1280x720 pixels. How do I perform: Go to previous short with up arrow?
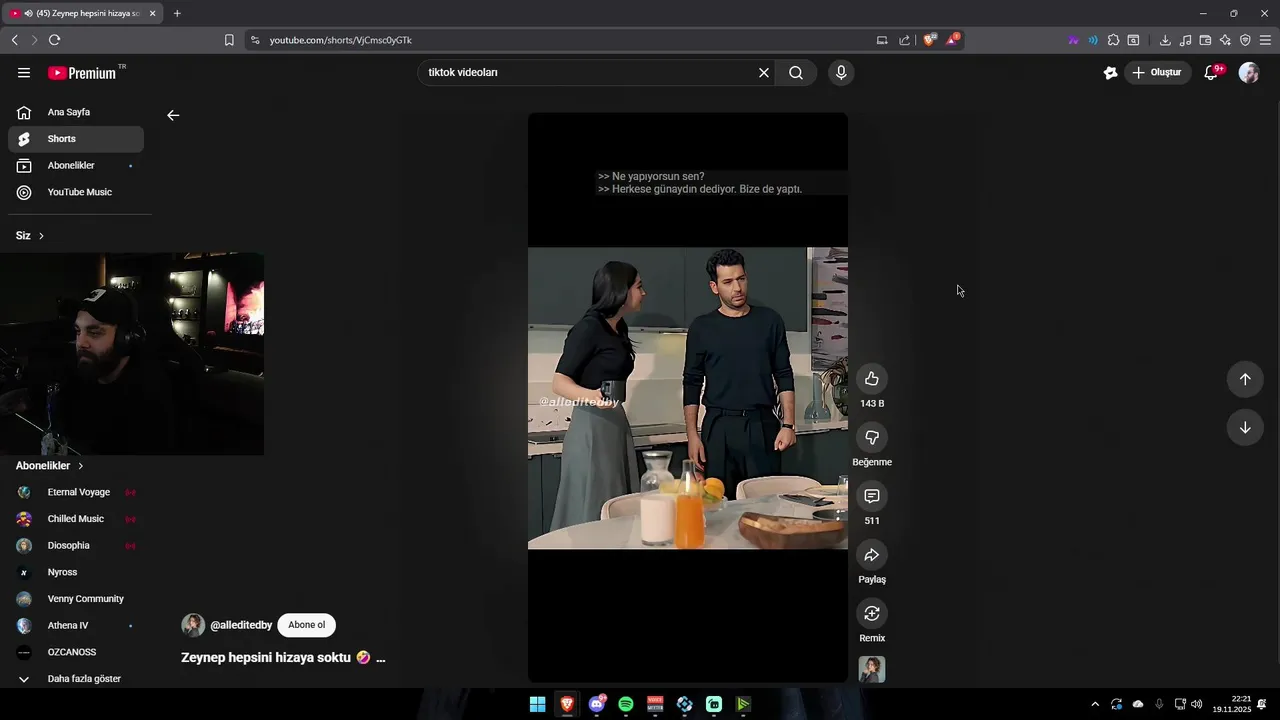[1245, 379]
